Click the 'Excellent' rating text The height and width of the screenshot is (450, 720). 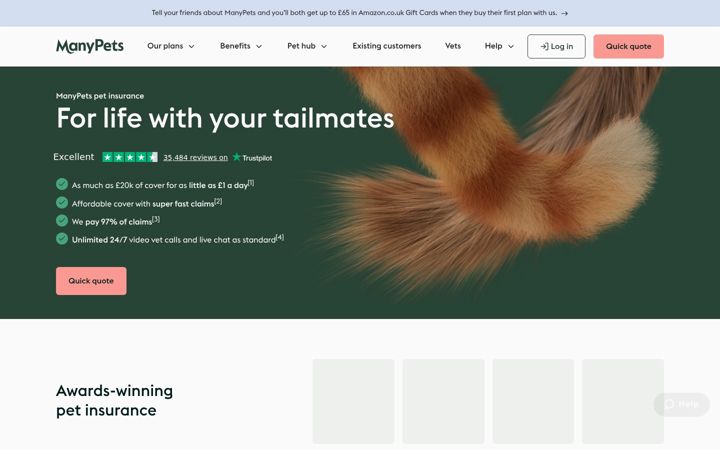73,157
